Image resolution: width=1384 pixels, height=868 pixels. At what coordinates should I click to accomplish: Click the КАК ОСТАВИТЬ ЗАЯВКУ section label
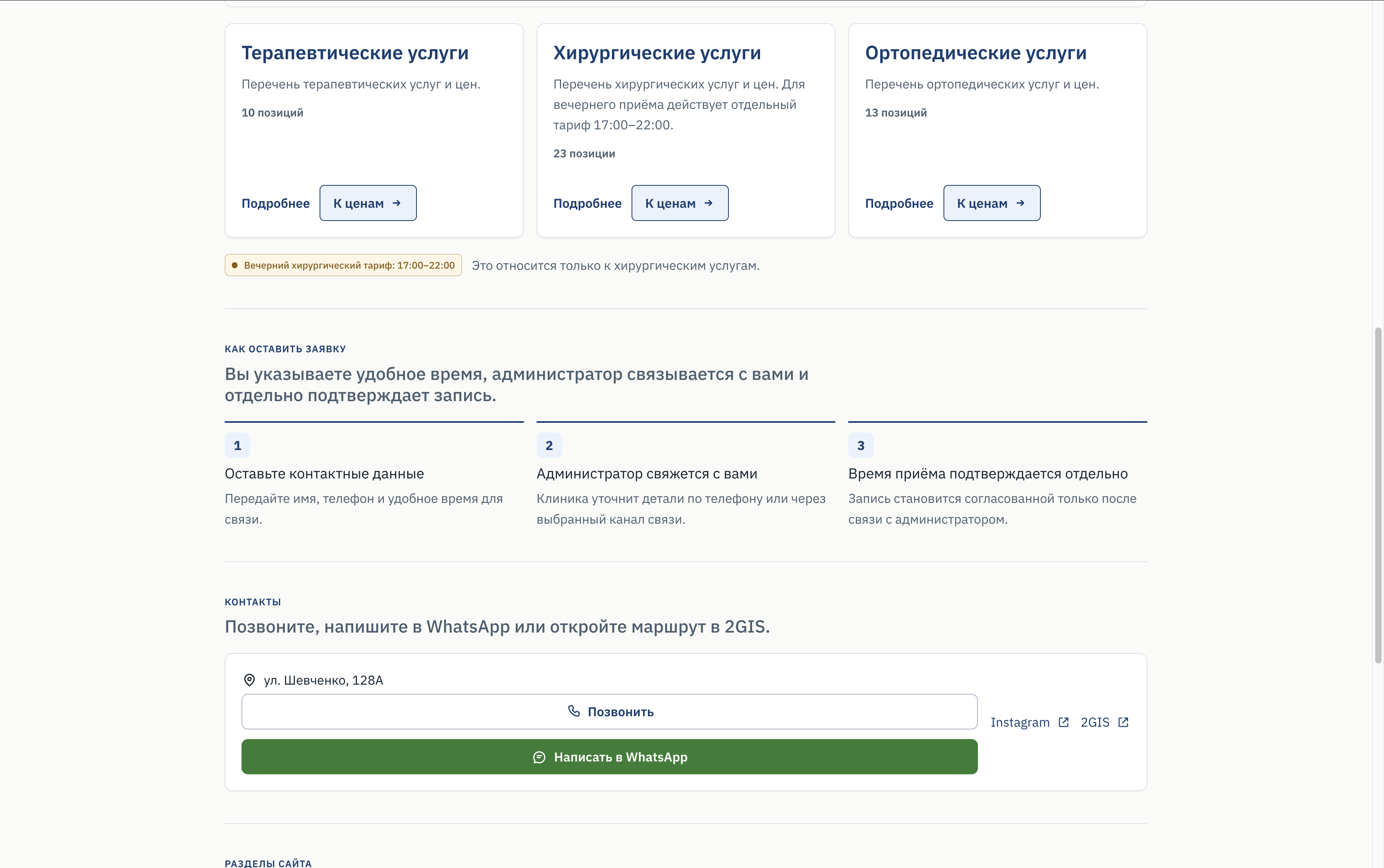(285, 349)
